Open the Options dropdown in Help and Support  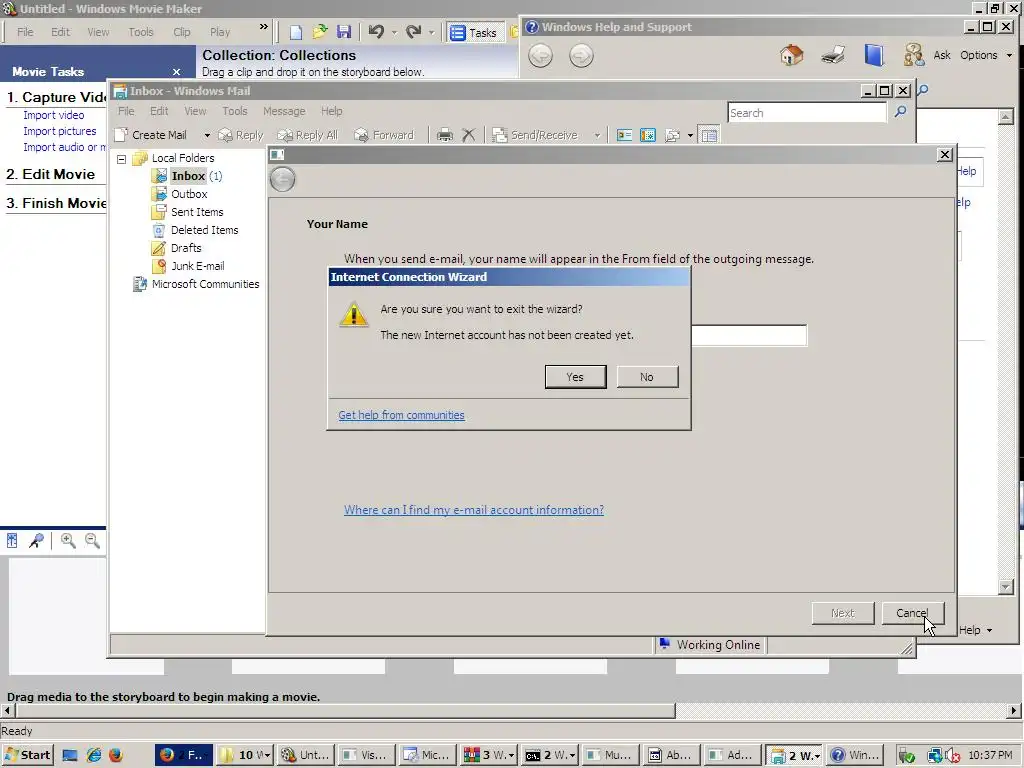985,56
